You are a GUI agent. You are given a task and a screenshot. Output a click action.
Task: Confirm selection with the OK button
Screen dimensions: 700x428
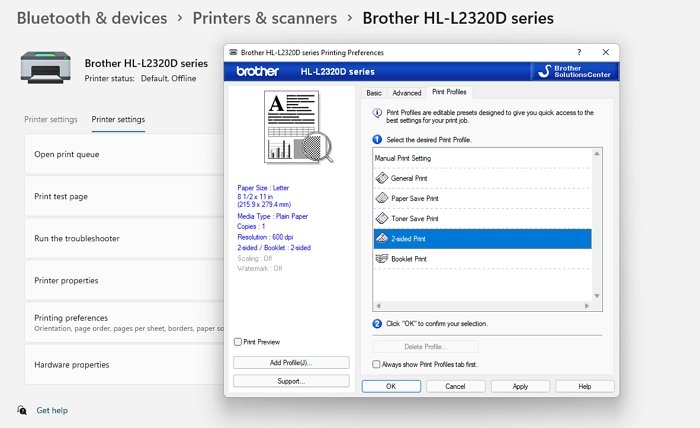coord(391,386)
